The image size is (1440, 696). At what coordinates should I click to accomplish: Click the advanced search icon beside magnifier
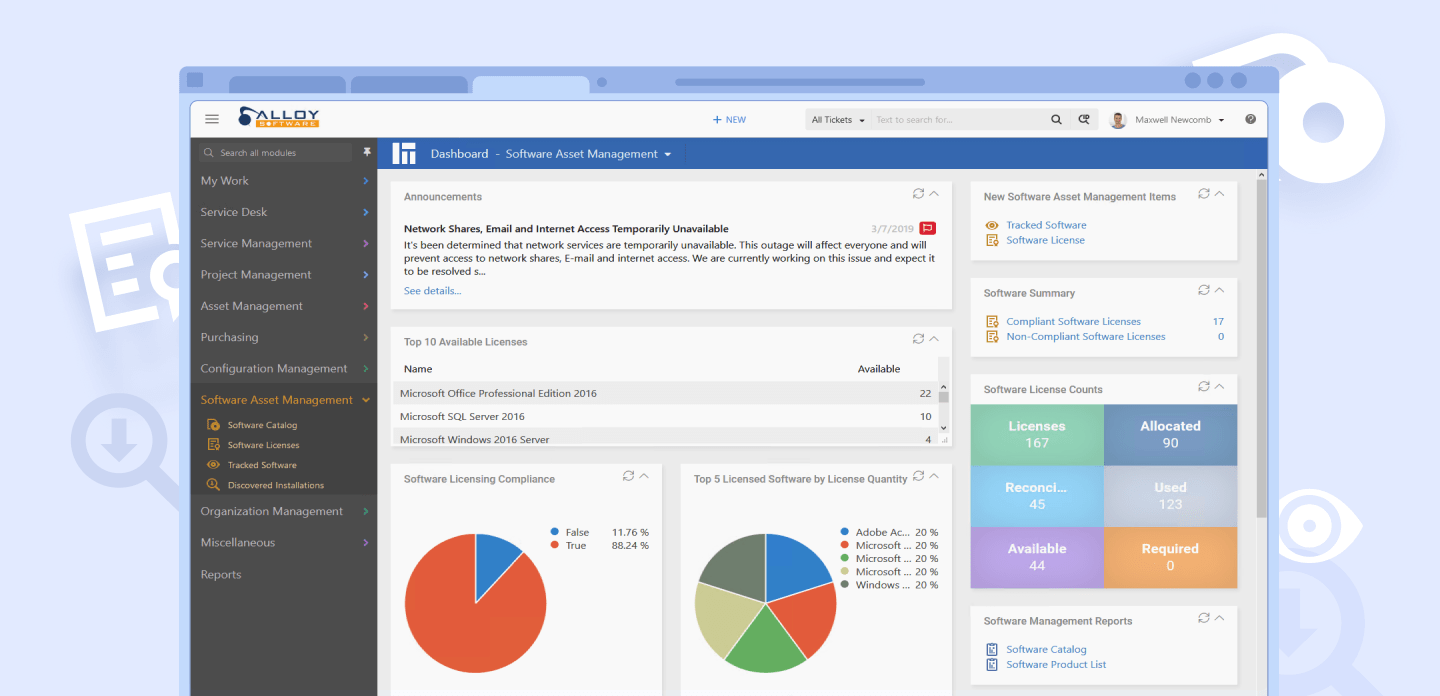[x=1084, y=119]
